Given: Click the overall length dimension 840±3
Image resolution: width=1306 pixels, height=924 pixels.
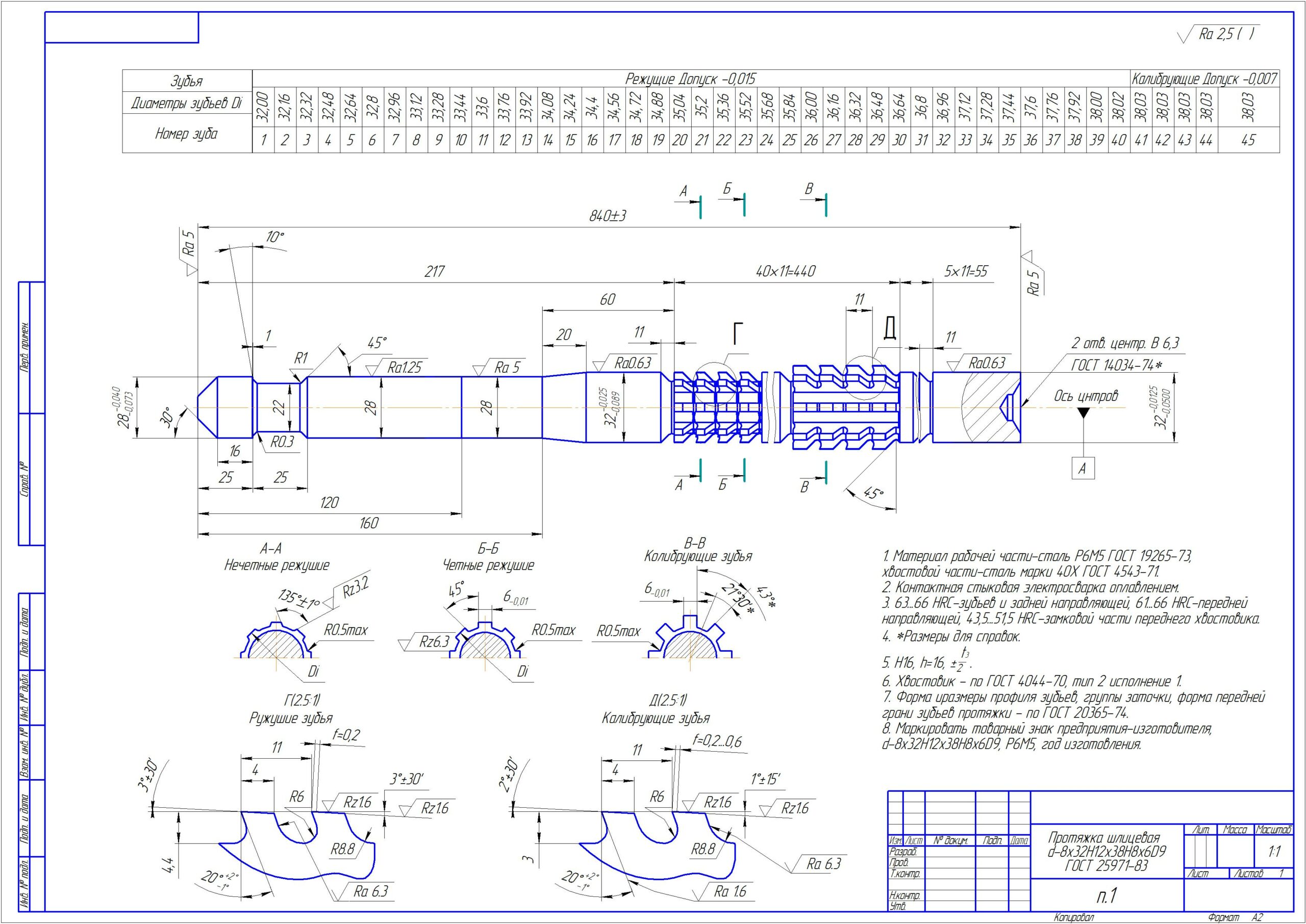Looking at the screenshot, I should pos(607,216).
